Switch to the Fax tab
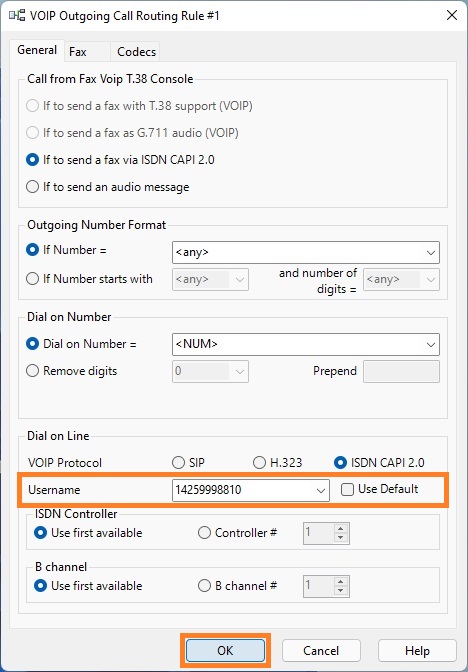 (78, 52)
